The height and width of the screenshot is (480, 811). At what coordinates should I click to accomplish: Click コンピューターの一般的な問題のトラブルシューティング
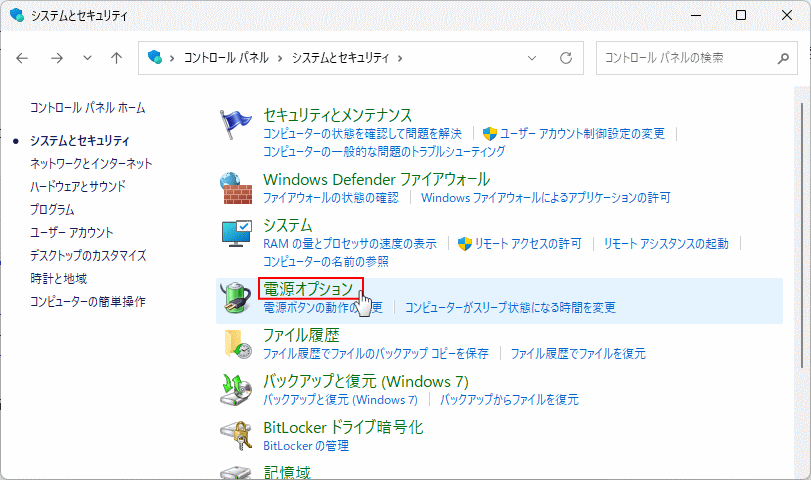pos(384,152)
